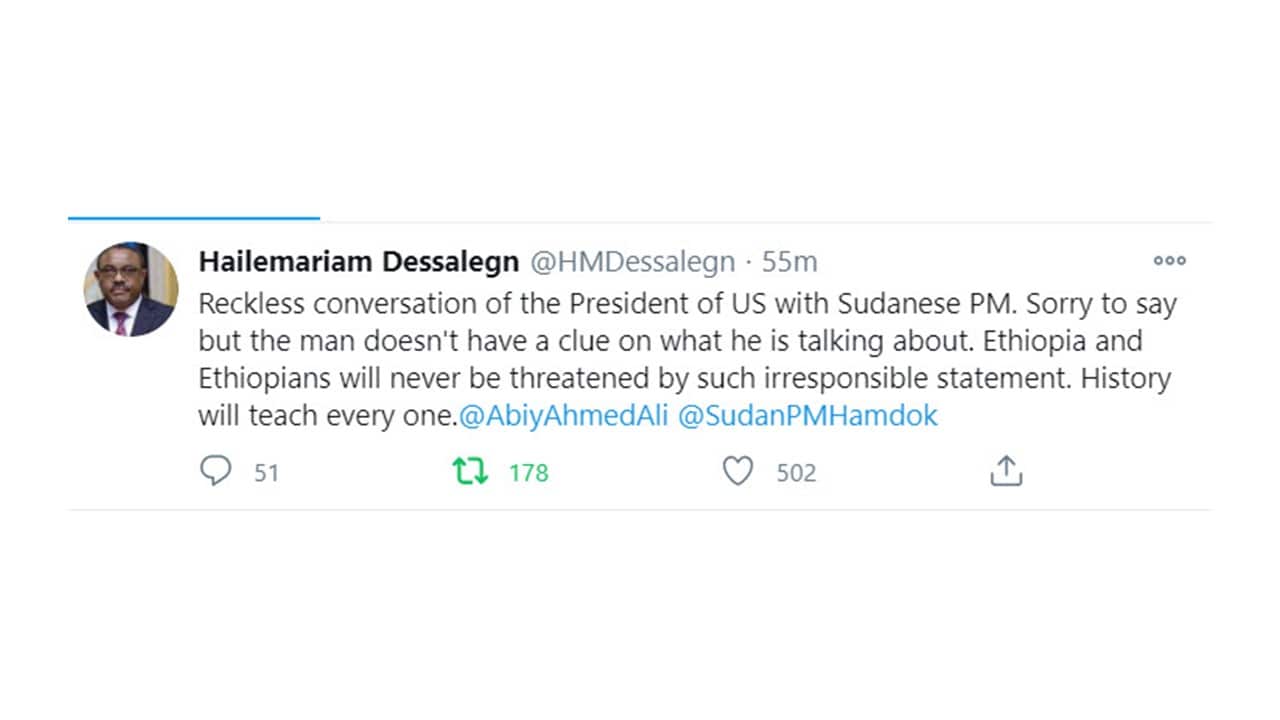
Task: Share the tweet via the share icon
Action: pos(1005,471)
